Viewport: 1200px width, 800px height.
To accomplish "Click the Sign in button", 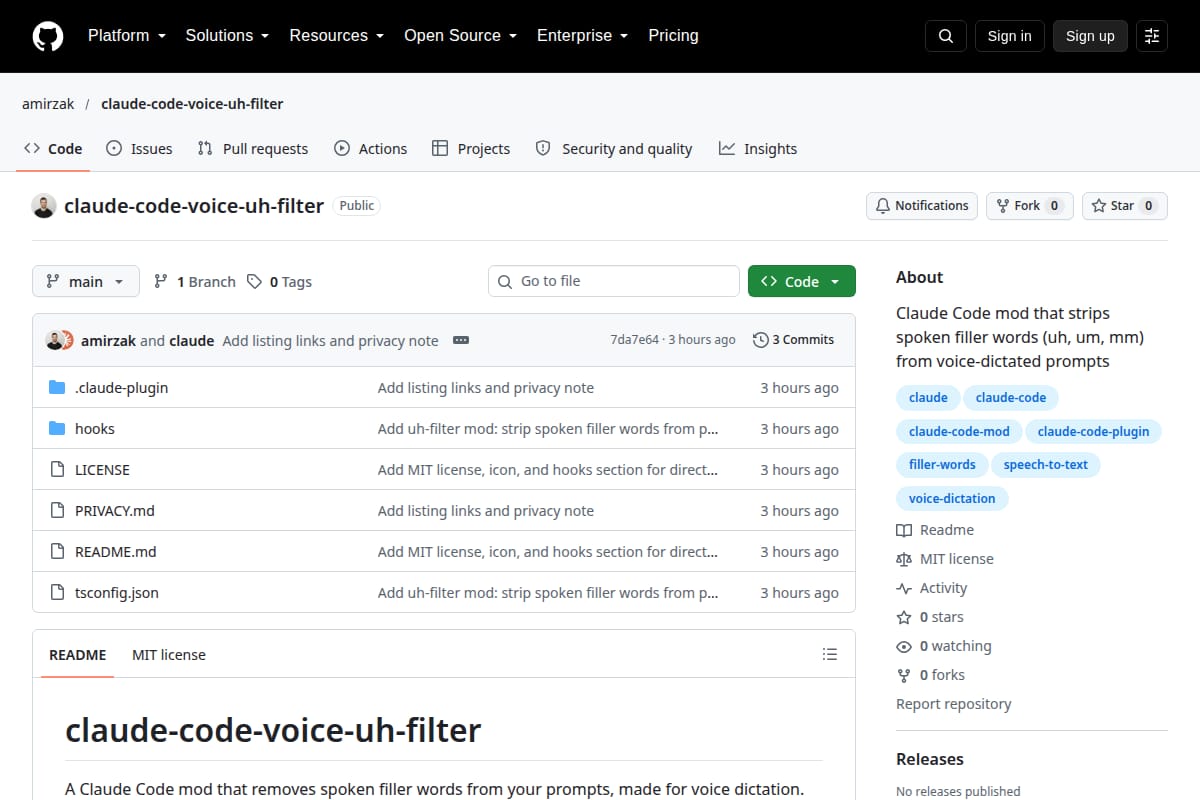I will (1009, 36).
